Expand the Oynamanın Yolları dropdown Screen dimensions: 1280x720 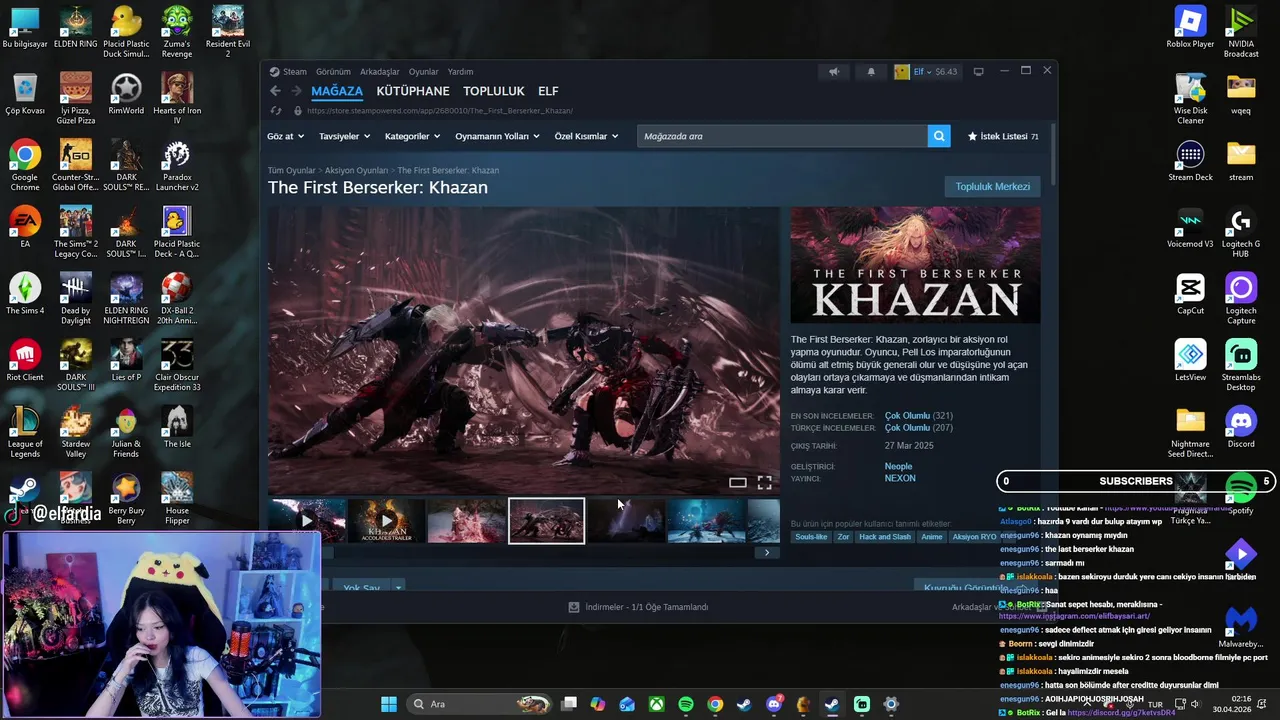click(497, 136)
